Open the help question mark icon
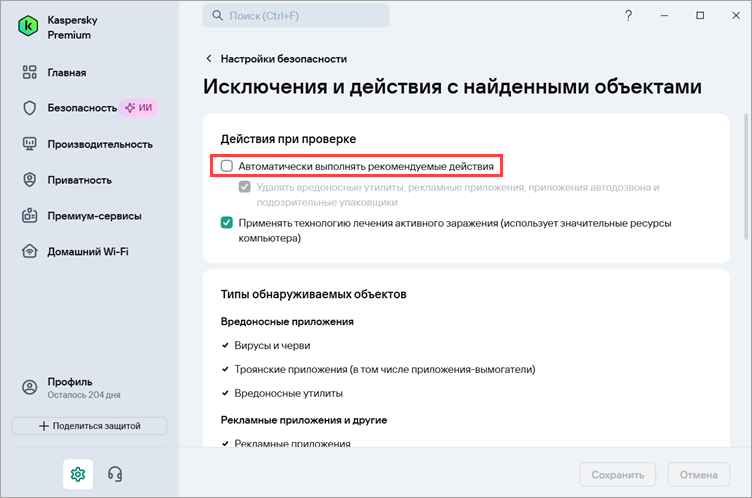The height and width of the screenshot is (498, 752). (628, 16)
